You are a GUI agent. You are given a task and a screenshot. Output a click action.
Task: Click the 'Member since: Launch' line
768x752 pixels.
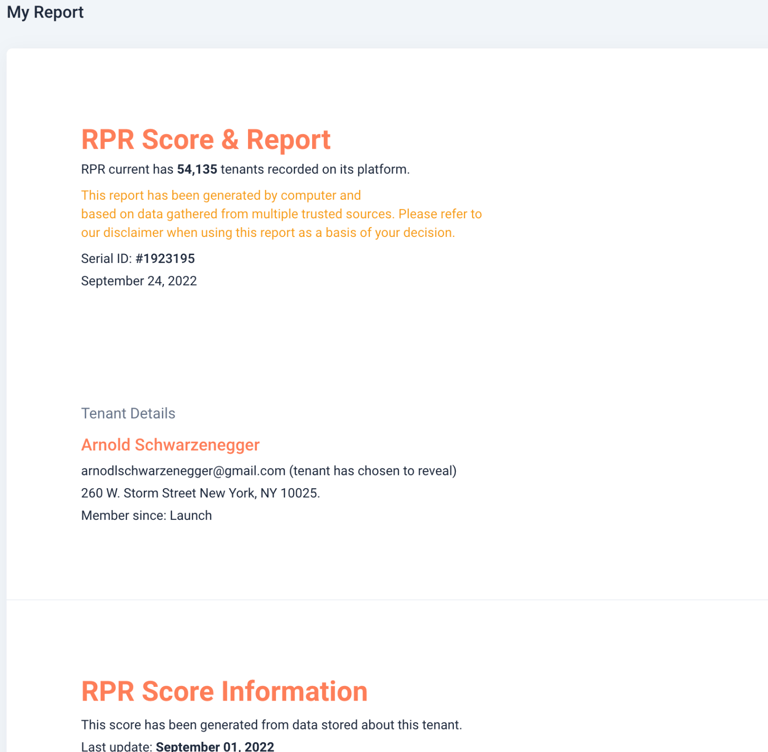click(x=146, y=516)
